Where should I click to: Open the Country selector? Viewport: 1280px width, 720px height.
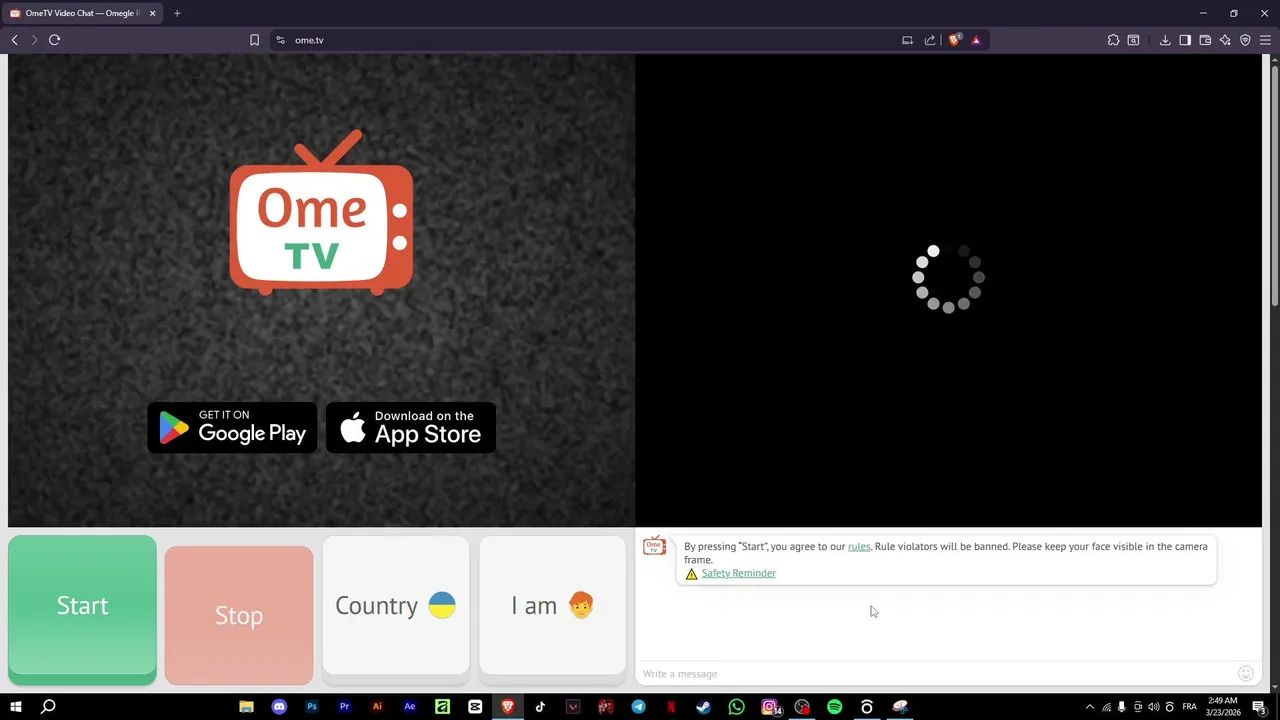[x=396, y=606]
